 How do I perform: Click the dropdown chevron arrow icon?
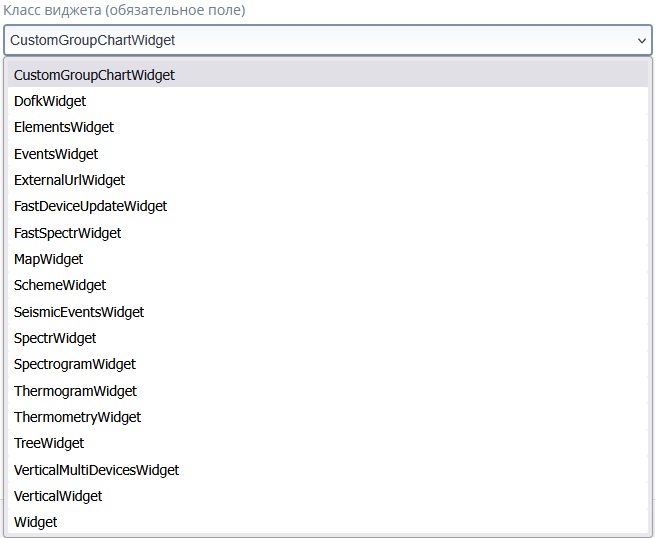tap(641, 41)
